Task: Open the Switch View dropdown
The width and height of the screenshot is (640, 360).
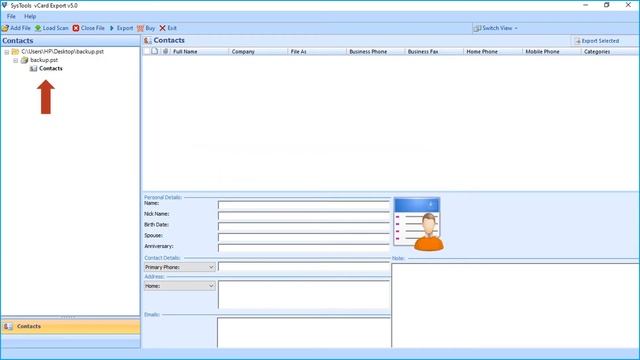Action: click(x=495, y=28)
